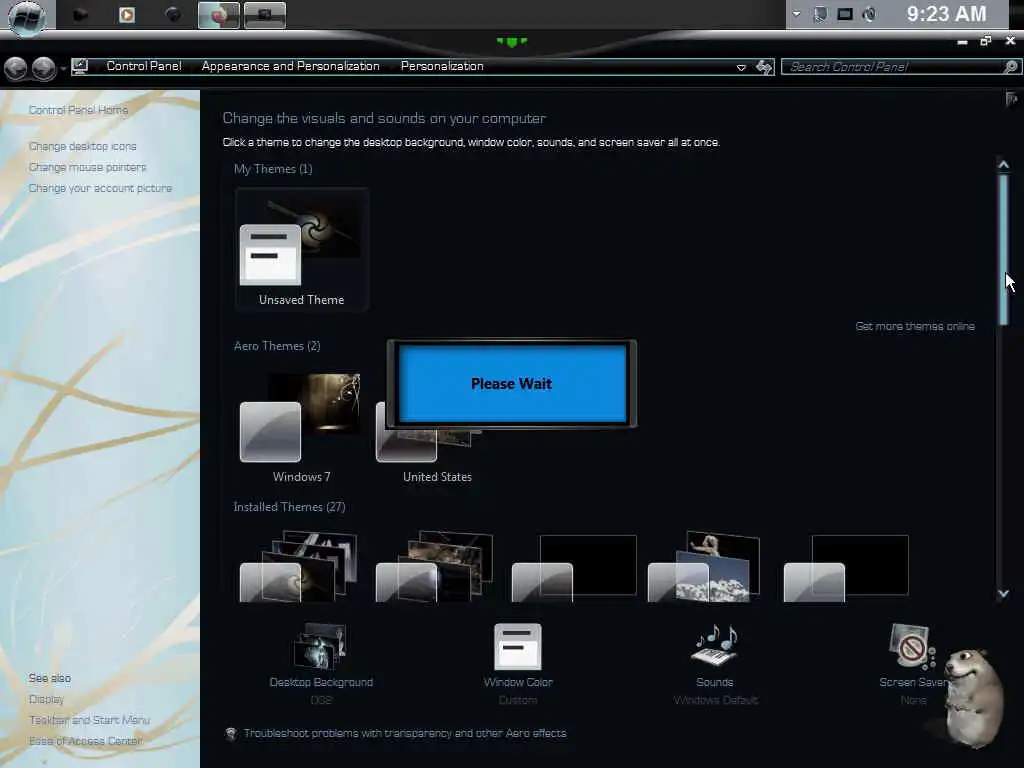Click the Forward navigation arrow
Screen dimensions: 1024x768
(x=44, y=67)
